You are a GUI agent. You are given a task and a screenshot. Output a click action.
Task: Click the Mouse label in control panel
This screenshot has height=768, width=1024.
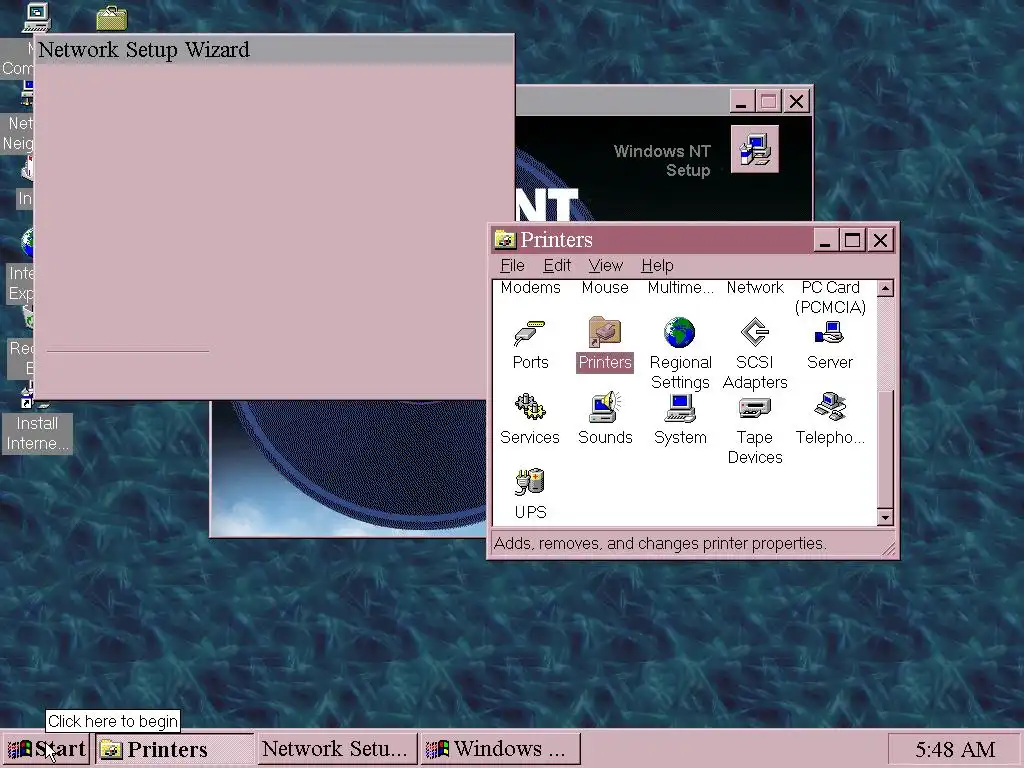click(605, 287)
